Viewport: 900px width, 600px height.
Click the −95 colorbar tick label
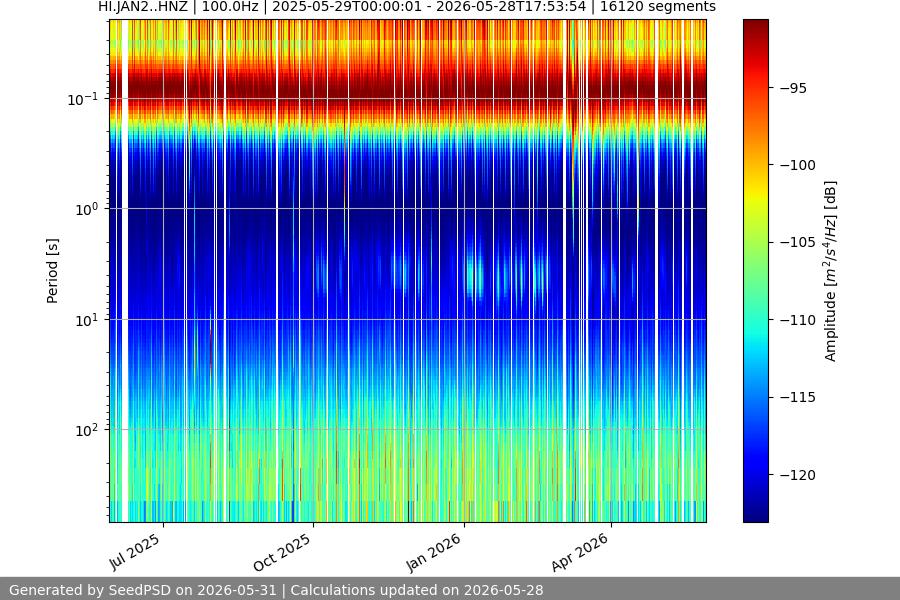click(793, 88)
